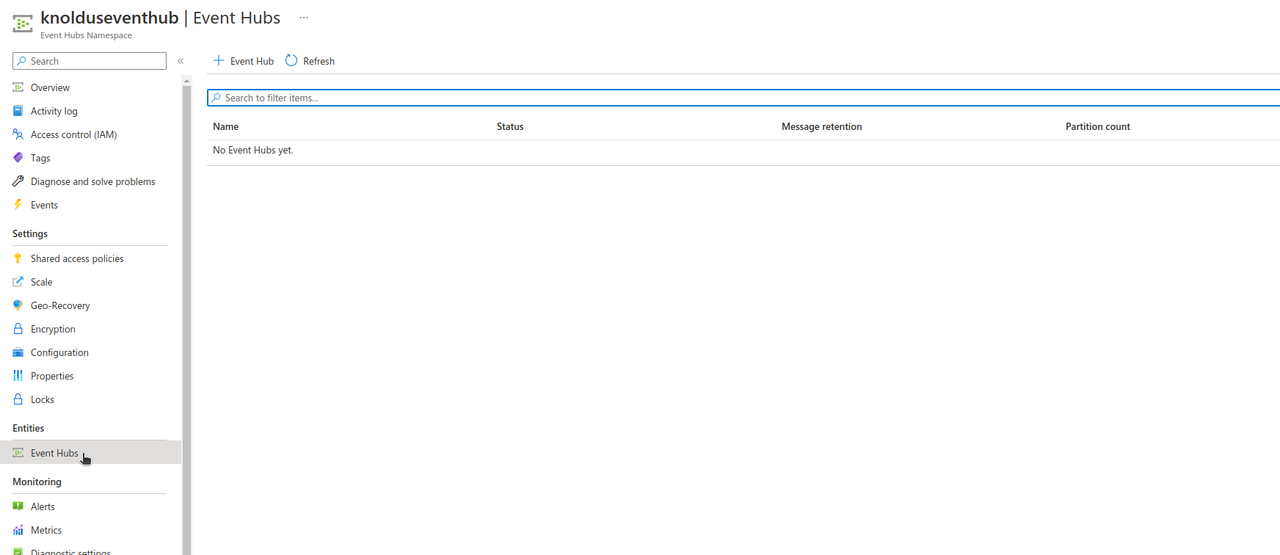Click the circular Refresh arrow icon
The height and width of the screenshot is (555, 1280).
pyautogui.click(x=292, y=61)
